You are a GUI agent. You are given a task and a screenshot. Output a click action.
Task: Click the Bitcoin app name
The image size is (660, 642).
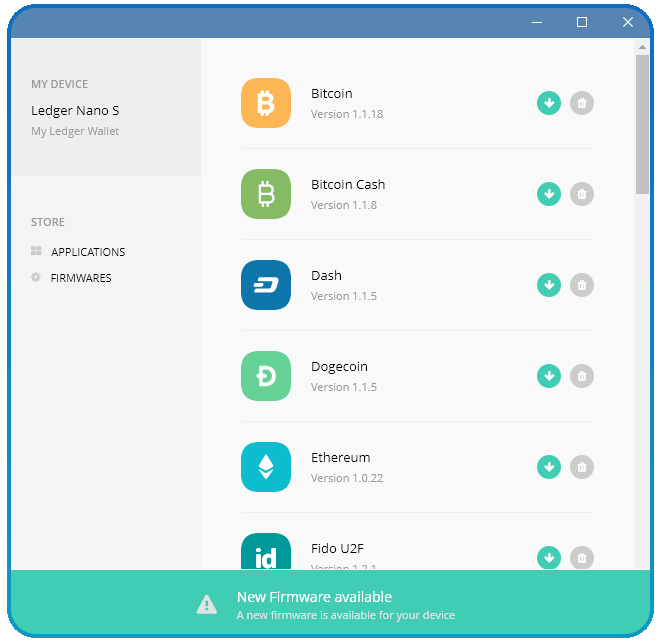click(332, 93)
